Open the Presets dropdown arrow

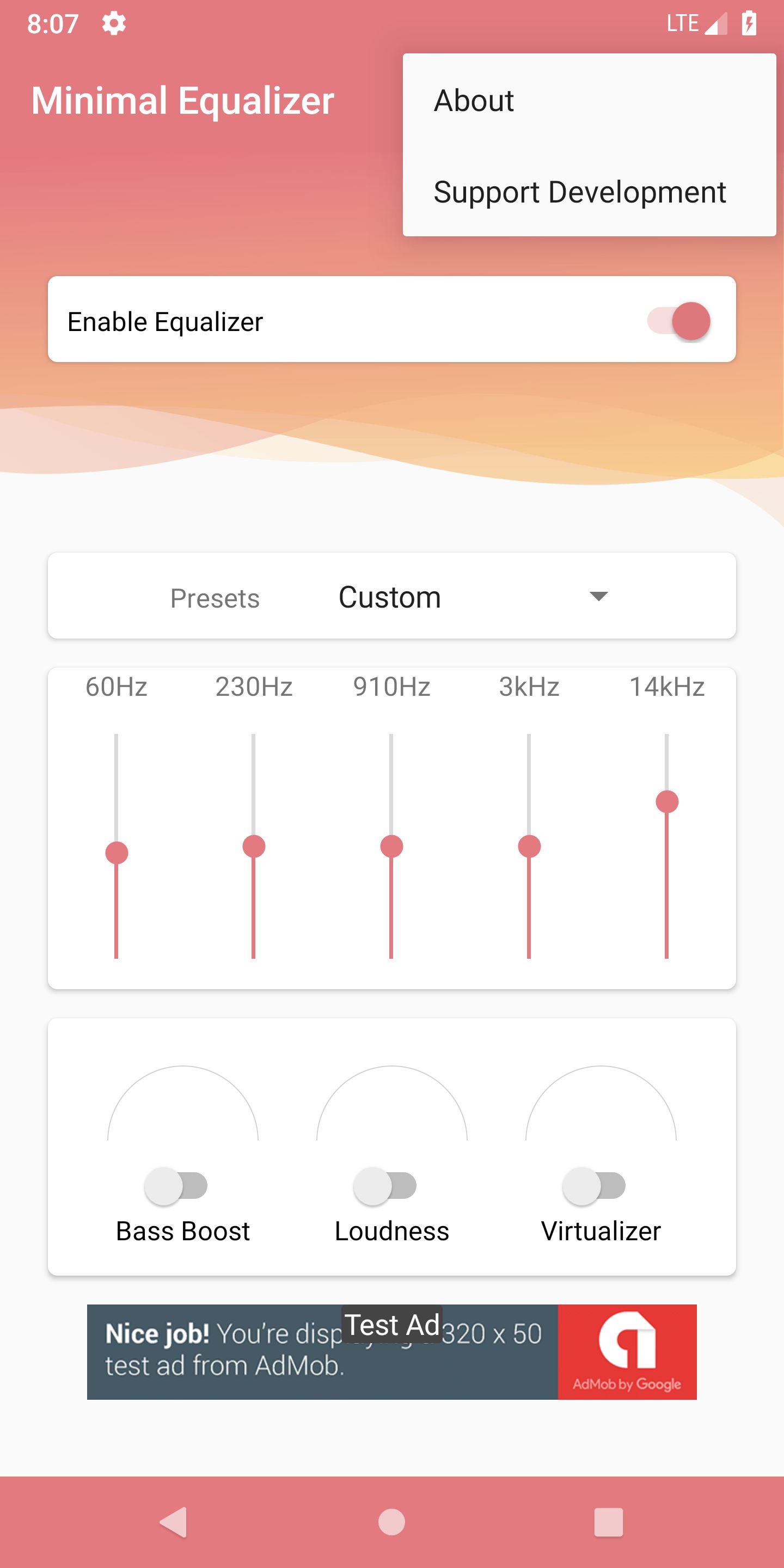coord(599,596)
